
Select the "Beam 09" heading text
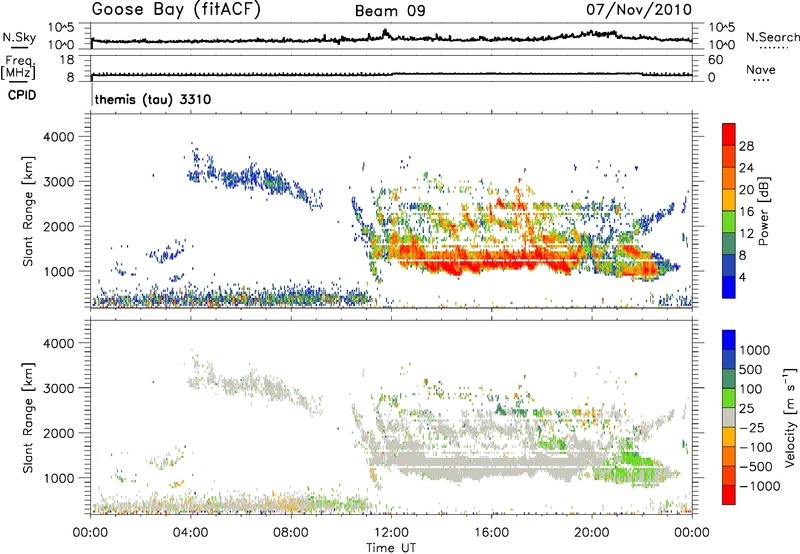coord(390,11)
